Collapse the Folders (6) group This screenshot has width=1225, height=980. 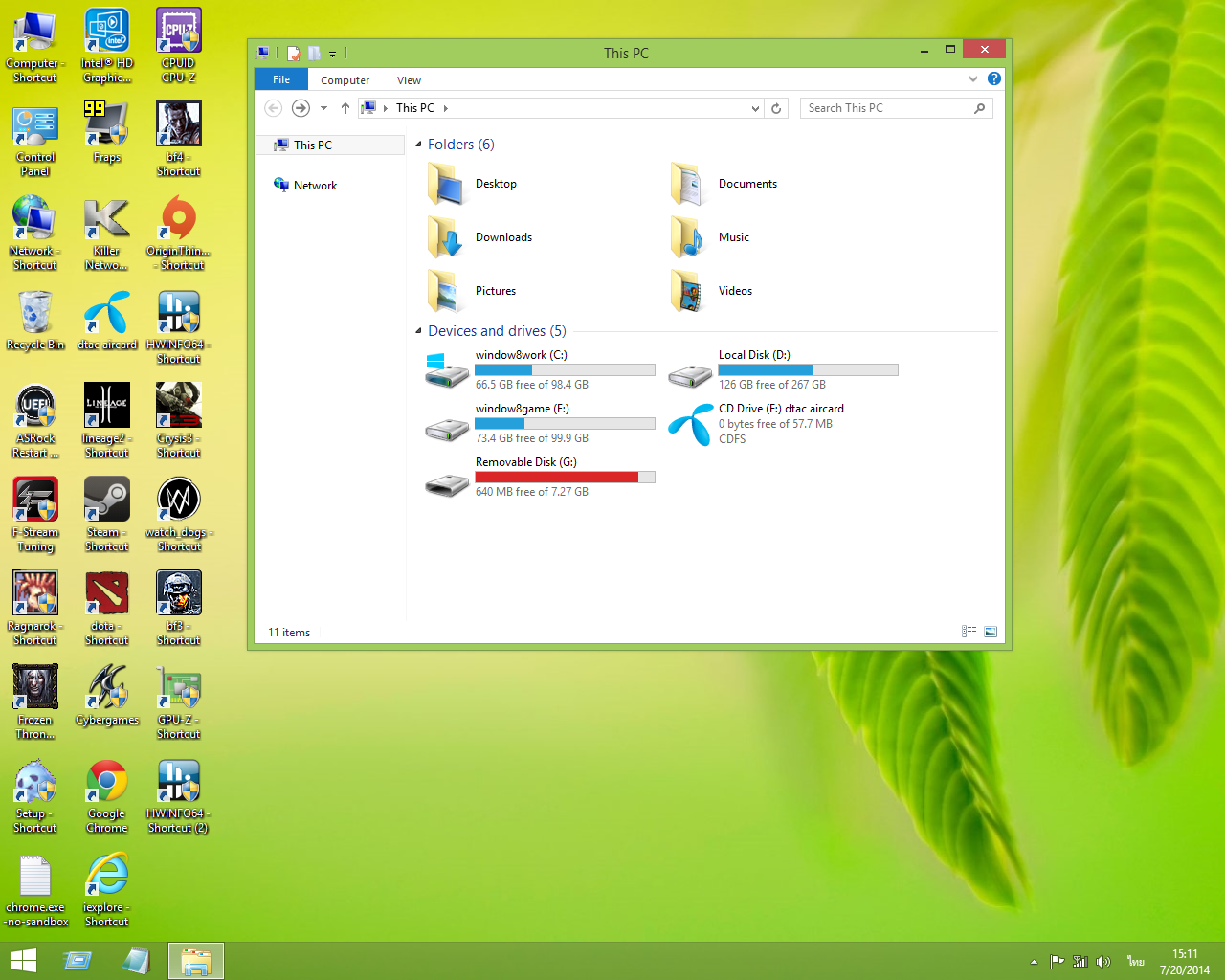pyautogui.click(x=418, y=145)
